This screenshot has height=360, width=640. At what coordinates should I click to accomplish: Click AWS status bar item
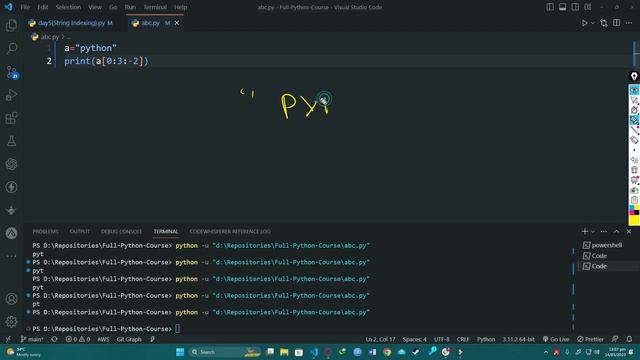coord(103,339)
